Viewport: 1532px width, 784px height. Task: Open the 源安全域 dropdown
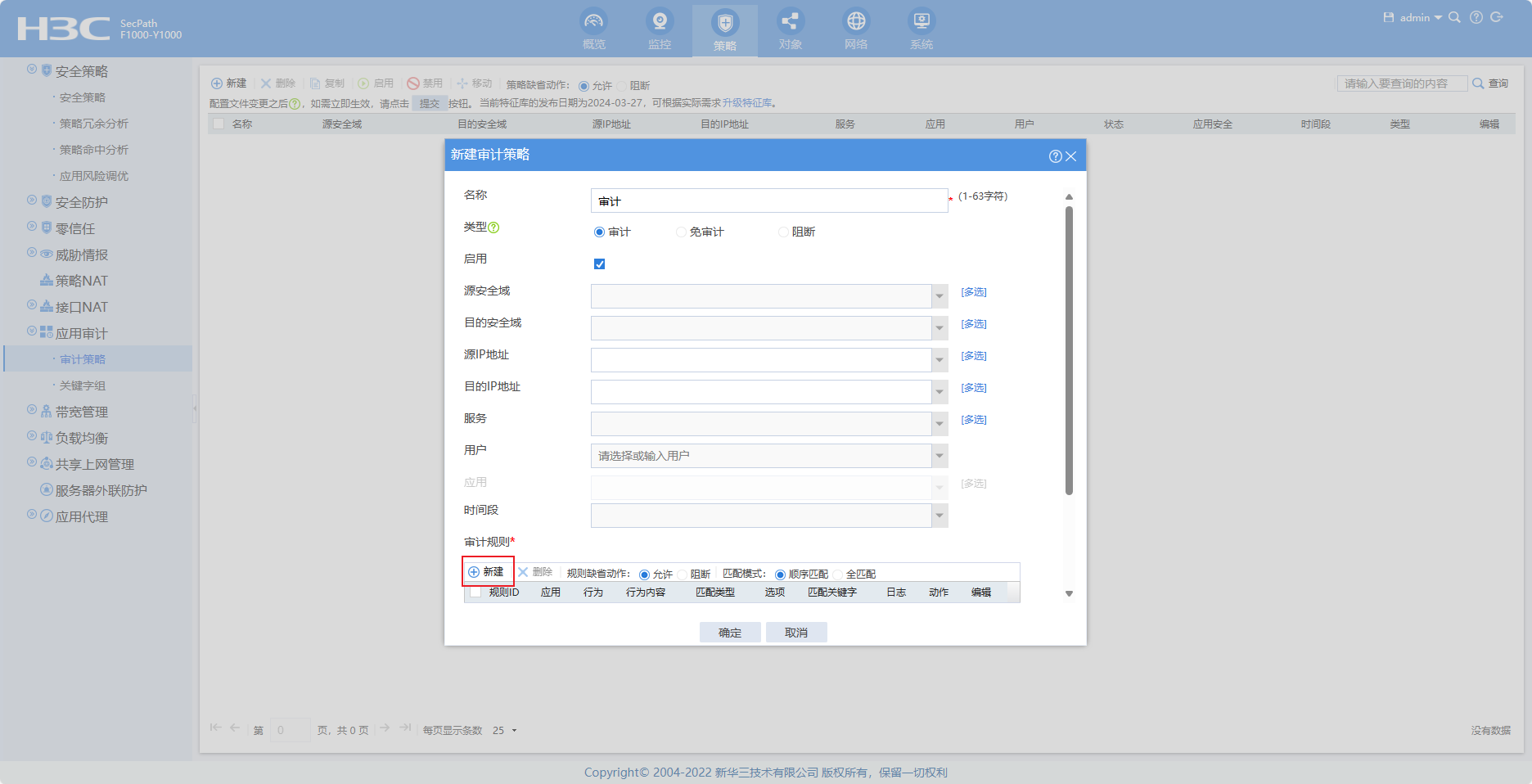pyautogui.click(x=939, y=296)
